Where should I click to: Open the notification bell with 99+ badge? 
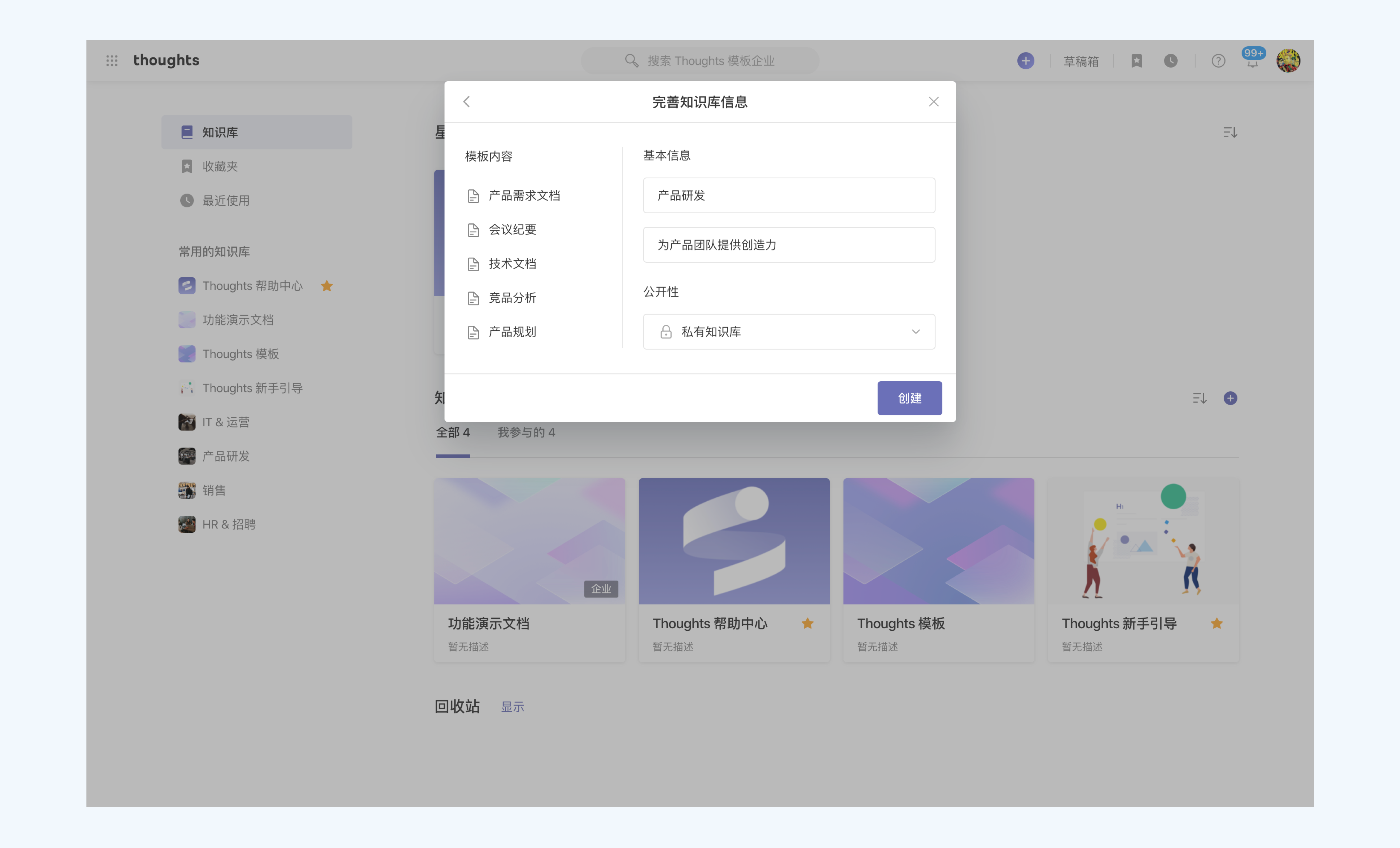[x=1252, y=62]
